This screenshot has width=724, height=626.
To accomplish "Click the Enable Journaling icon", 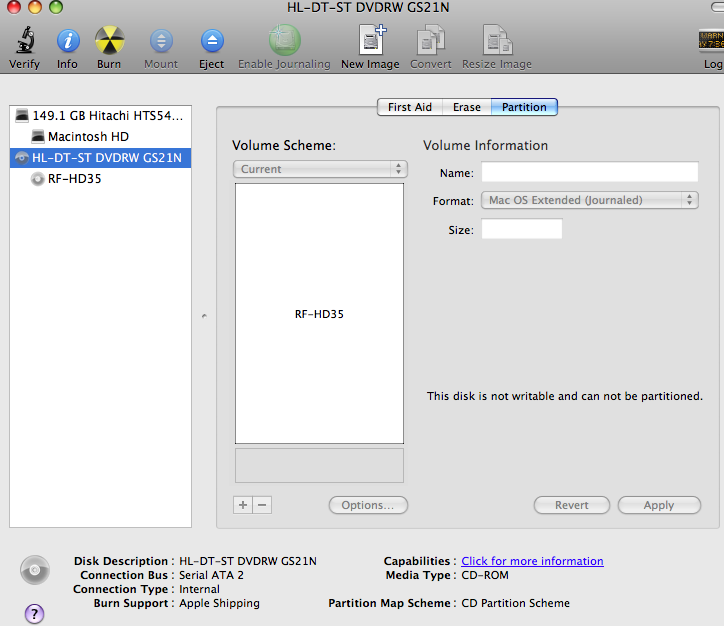I will [284, 40].
